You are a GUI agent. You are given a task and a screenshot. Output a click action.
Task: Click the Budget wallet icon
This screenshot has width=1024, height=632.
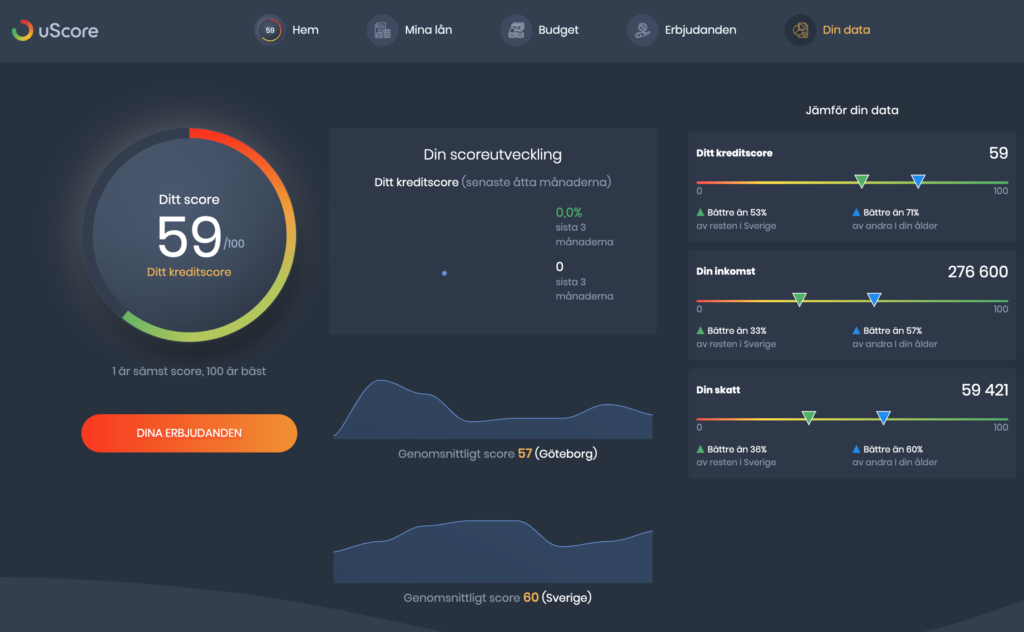click(x=516, y=30)
